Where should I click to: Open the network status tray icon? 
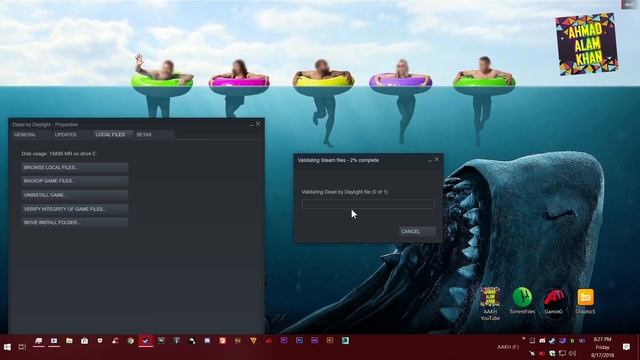tap(562, 353)
